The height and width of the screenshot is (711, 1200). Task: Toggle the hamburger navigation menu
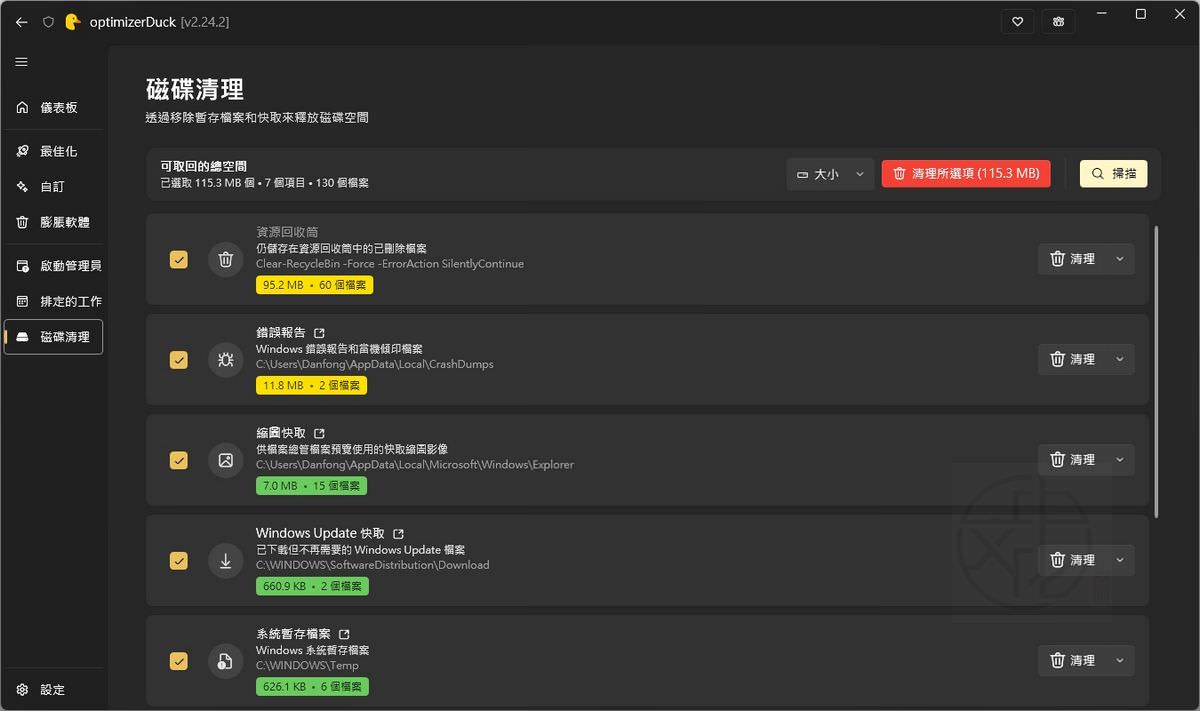pos(21,62)
